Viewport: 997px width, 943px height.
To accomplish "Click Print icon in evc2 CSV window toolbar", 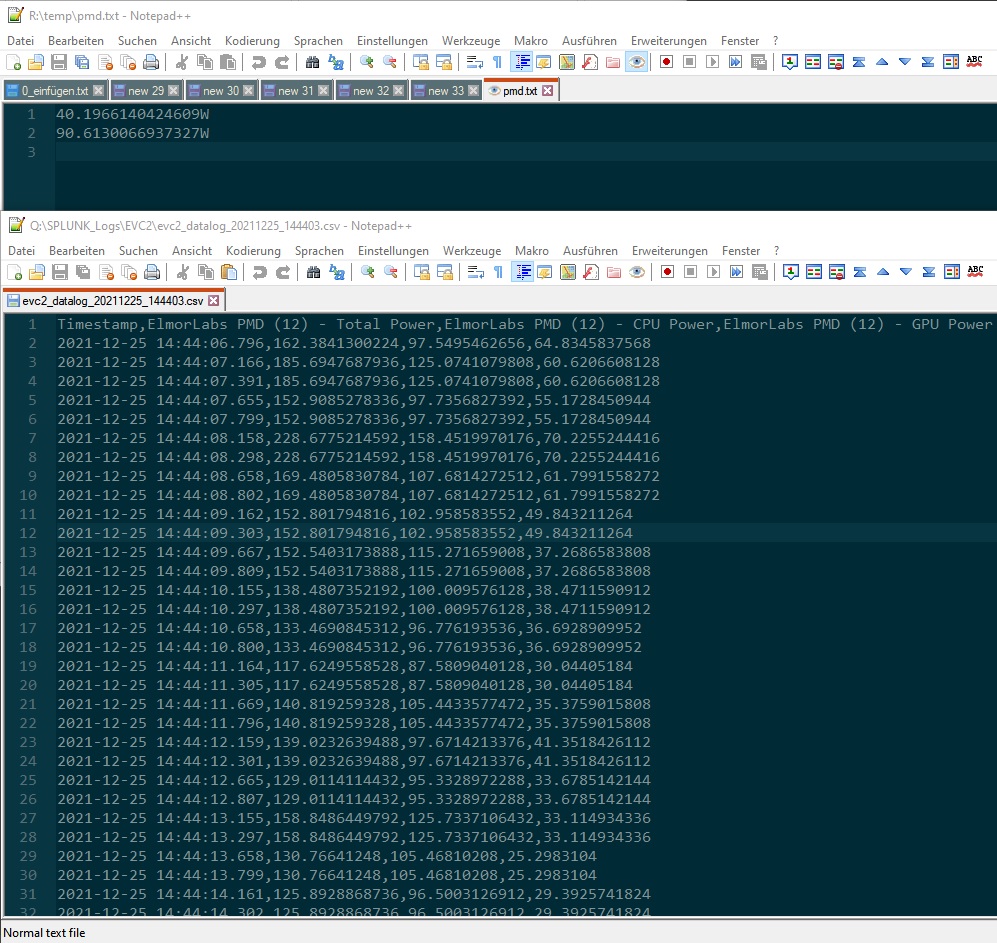I will tap(151, 272).
